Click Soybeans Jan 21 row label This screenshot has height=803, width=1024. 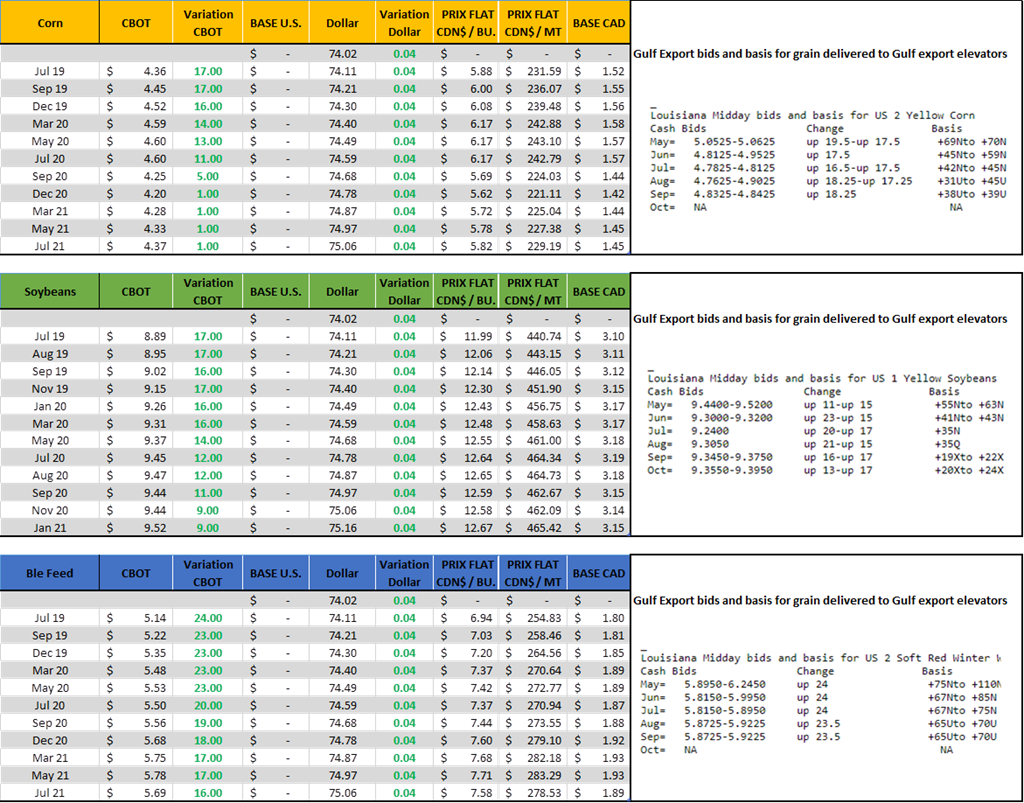click(x=50, y=528)
